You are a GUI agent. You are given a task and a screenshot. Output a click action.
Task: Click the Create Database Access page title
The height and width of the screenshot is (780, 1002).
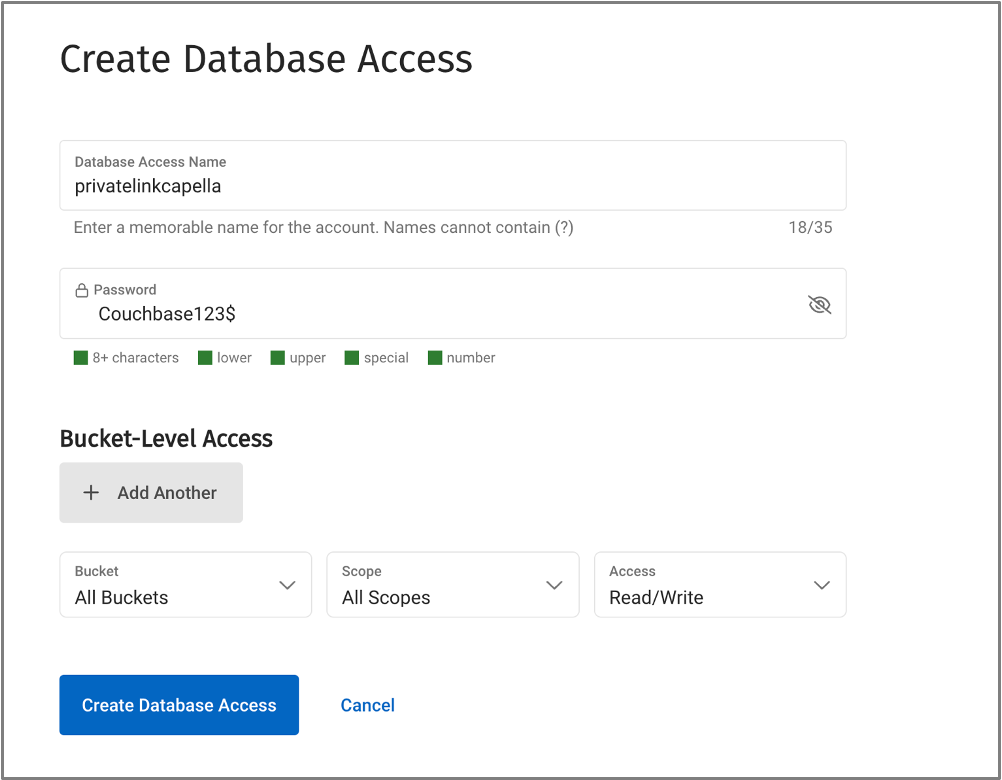click(266, 59)
